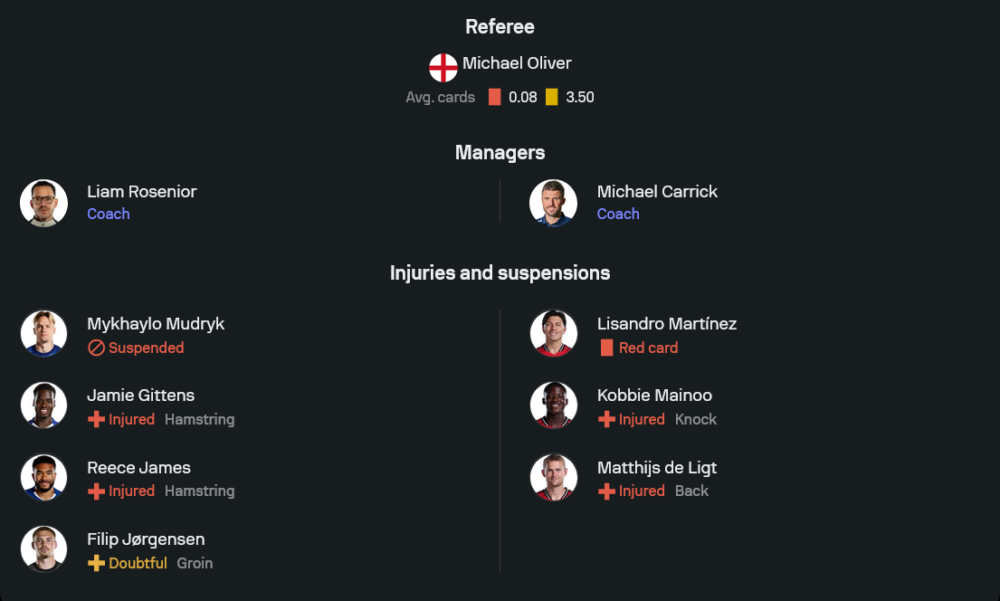Click the yellow doubtful cross under Filip Jørgensen

96,563
